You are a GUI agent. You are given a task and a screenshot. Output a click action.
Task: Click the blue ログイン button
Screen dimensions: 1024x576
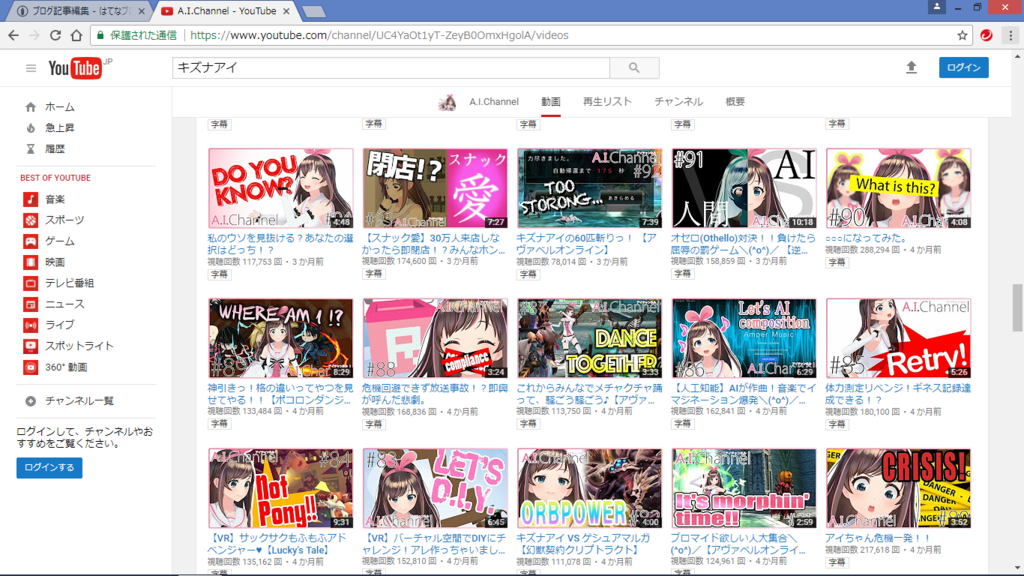(964, 67)
